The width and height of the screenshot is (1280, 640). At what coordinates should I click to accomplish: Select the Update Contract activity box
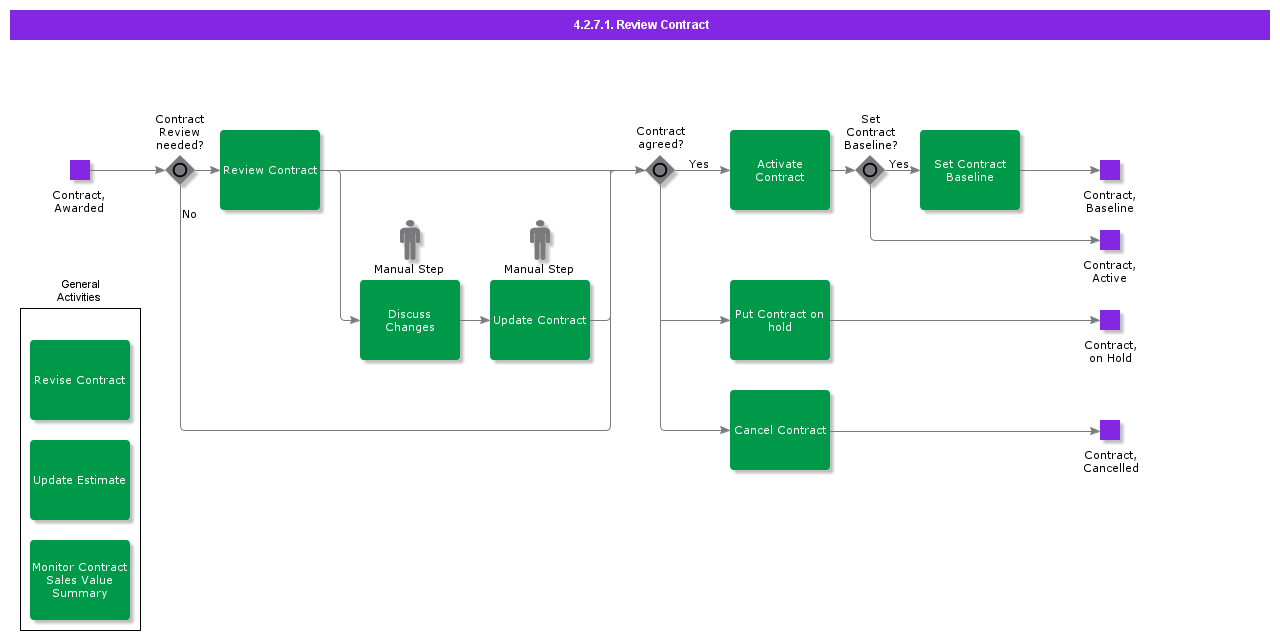[x=540, y=320]
